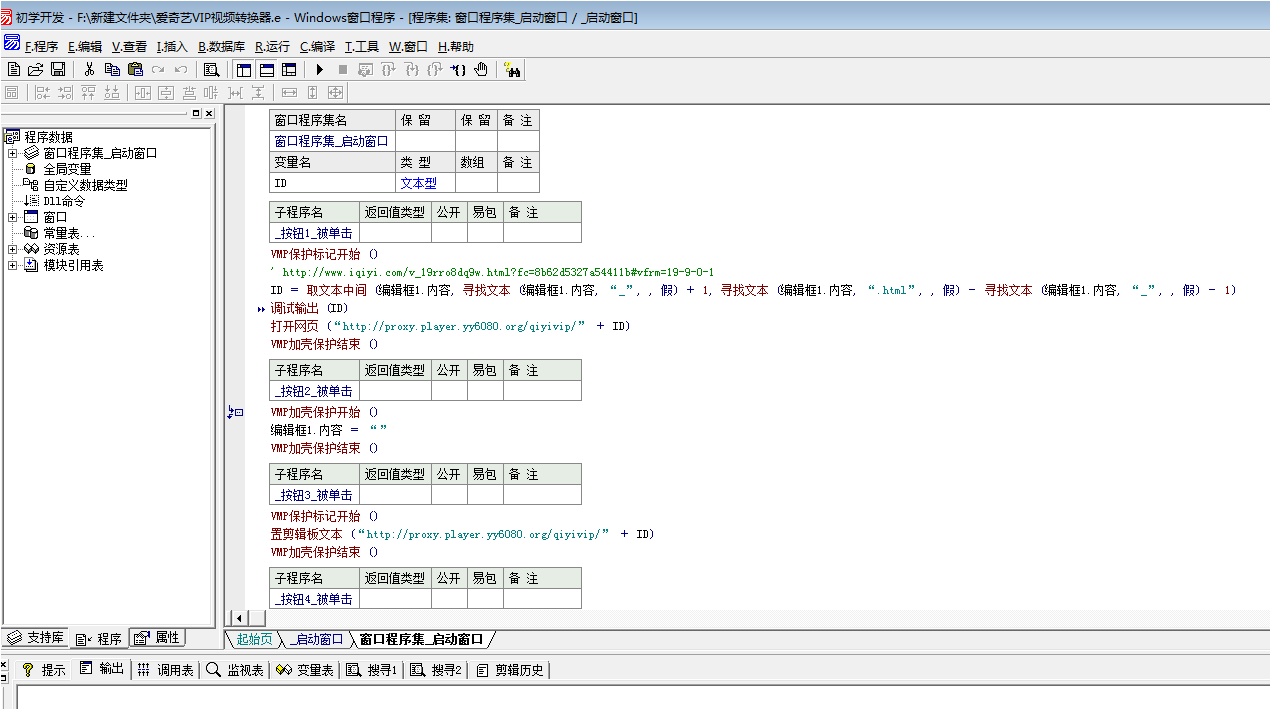This screenshot has height=709, width=1270.
Task: Click the lightbulb icon on 提示 tab
Action: [28, 670]
